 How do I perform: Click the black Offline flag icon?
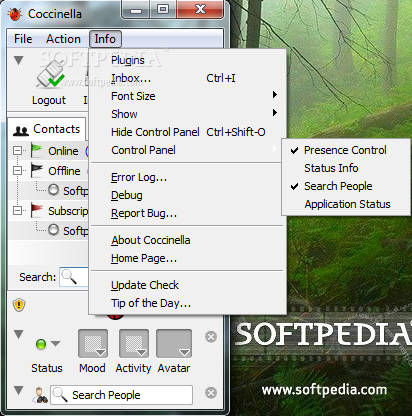(x=37, y=170)
